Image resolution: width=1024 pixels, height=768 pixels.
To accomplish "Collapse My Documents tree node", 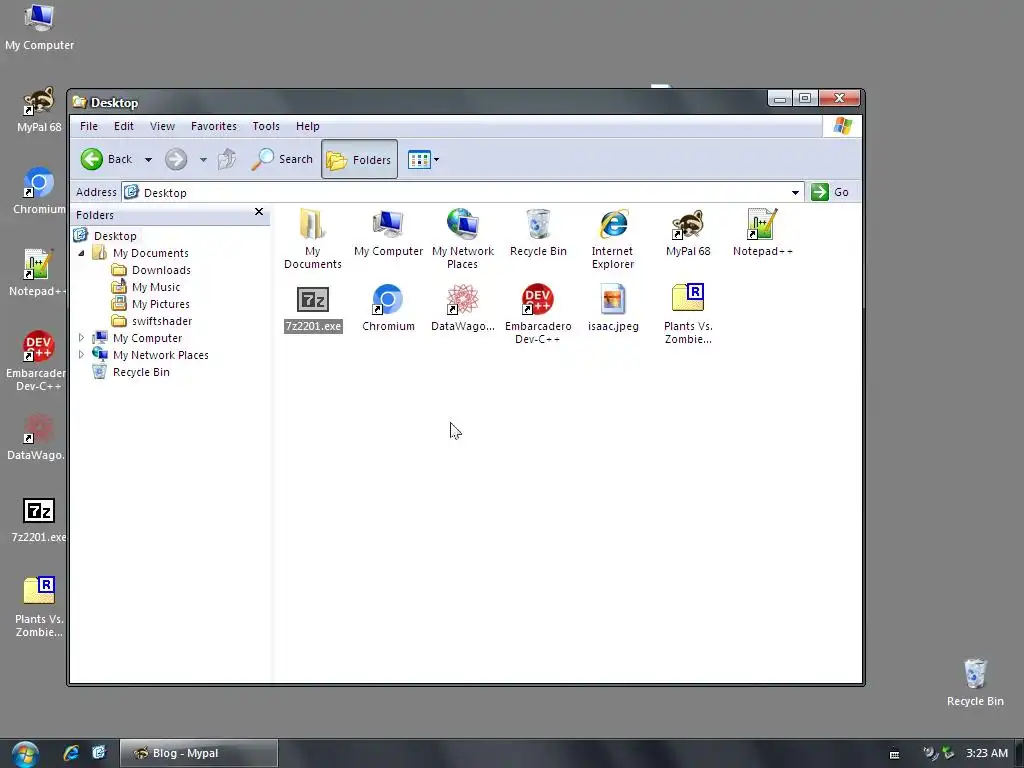I will pos(81,253).
